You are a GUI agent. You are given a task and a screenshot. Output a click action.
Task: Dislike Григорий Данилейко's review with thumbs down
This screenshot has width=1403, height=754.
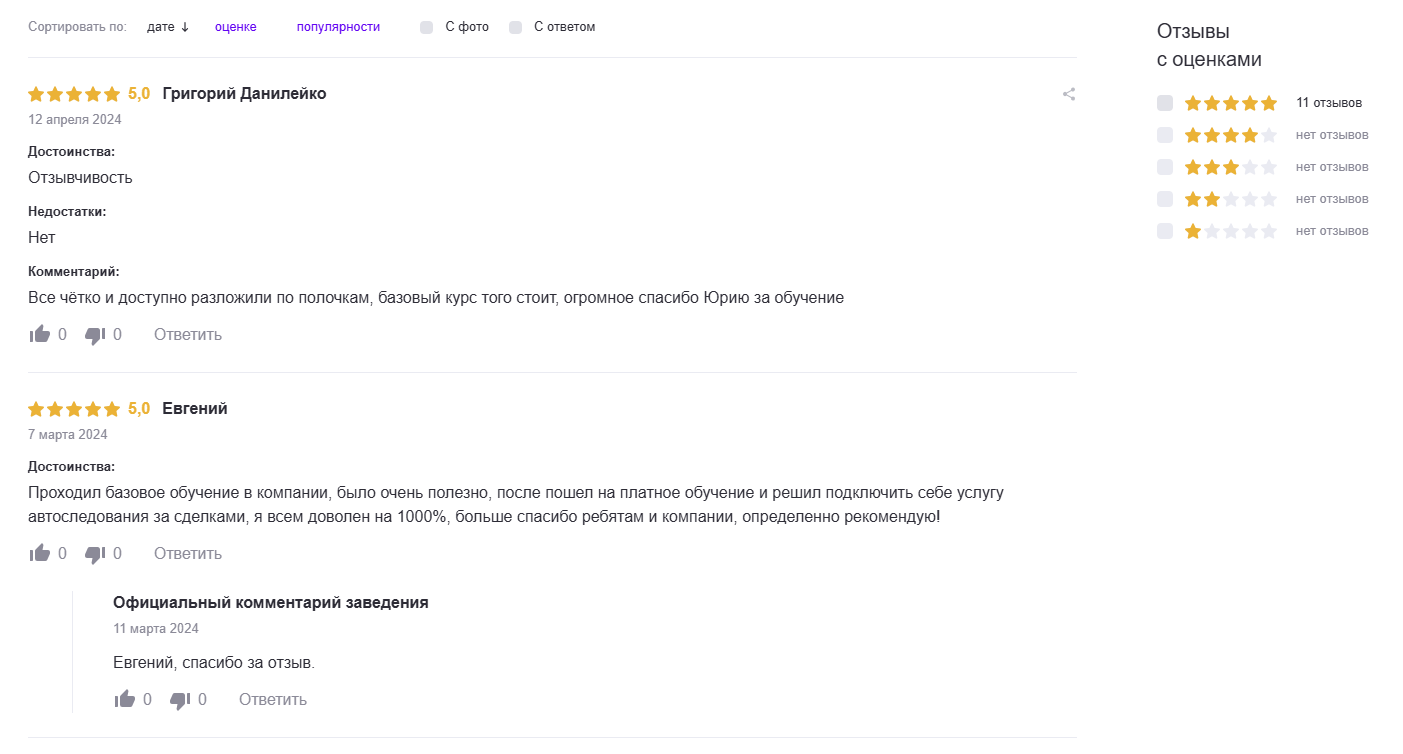[95, 335]
